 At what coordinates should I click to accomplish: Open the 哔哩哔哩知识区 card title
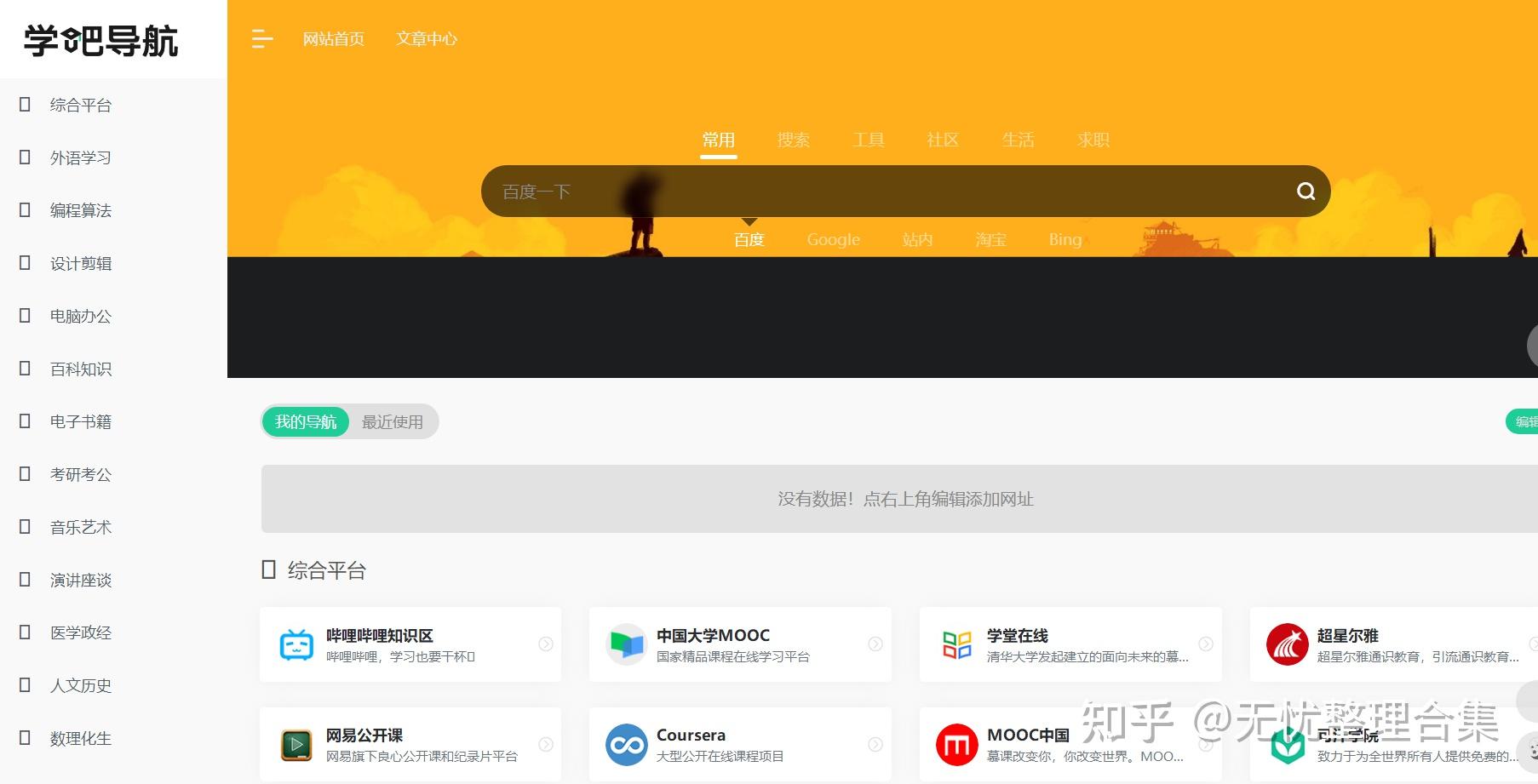tap(380, 636)
